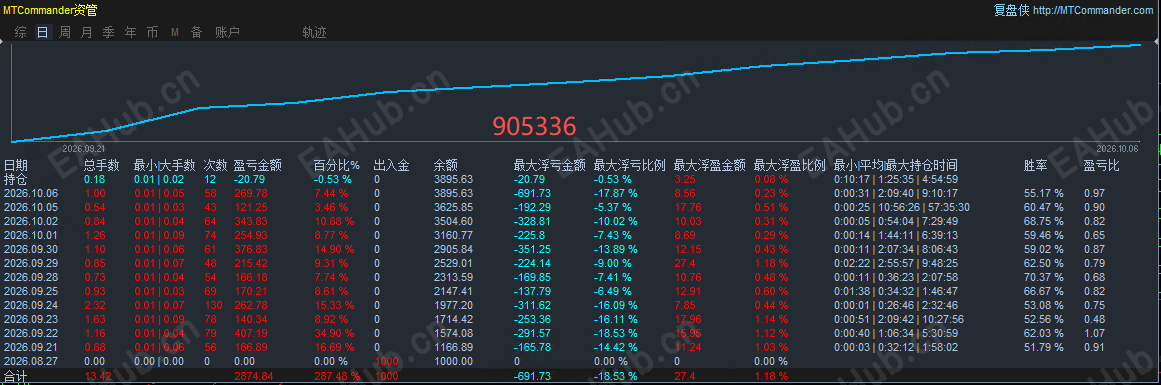Viewport: 1161px width, 385px height.
Task: Open the 币 currency tab
Action: (x=153, y=32)
